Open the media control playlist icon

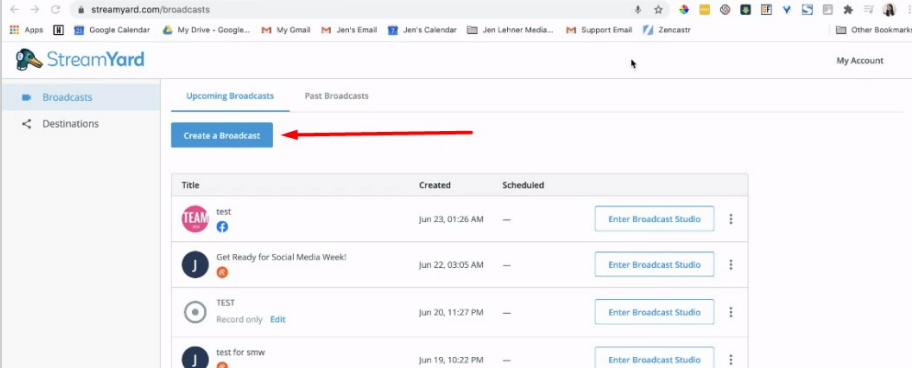pyautogui.click(x=868, y=9)
